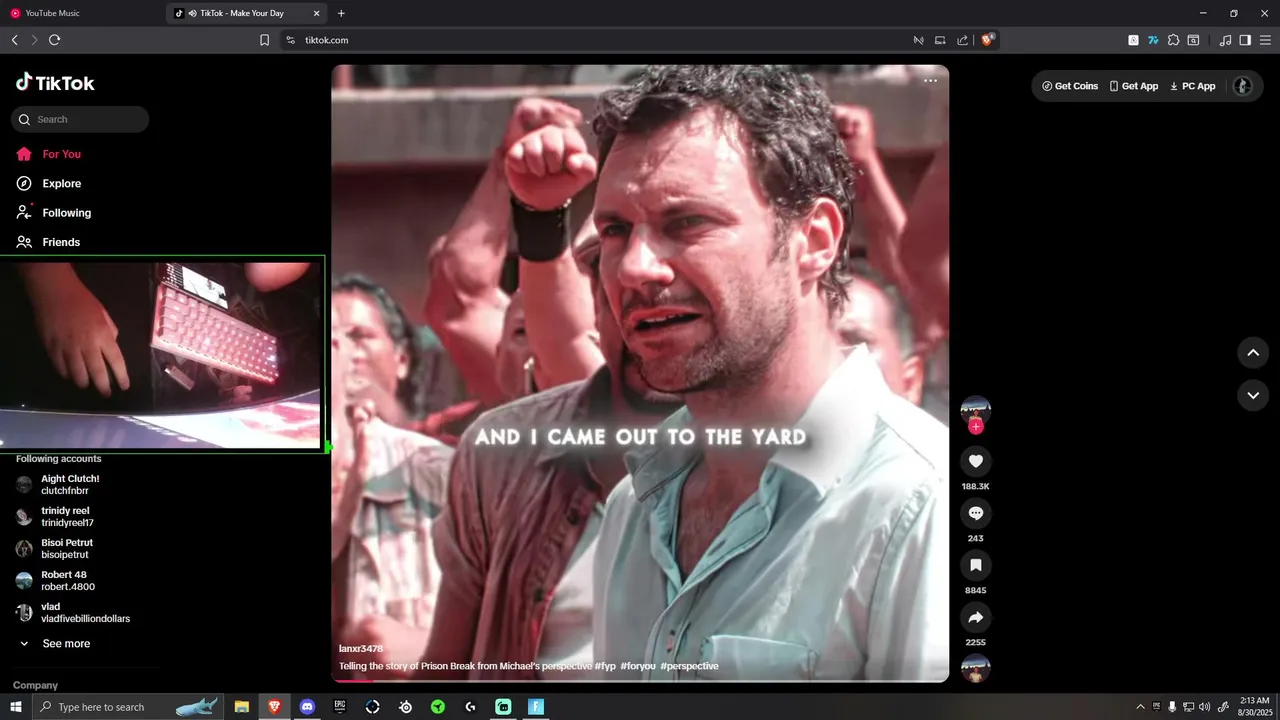Image resolution: width=1280 pixels, height=720 pixels.
Task: Share the video with the arrow icon
Action: coord(976,617)
